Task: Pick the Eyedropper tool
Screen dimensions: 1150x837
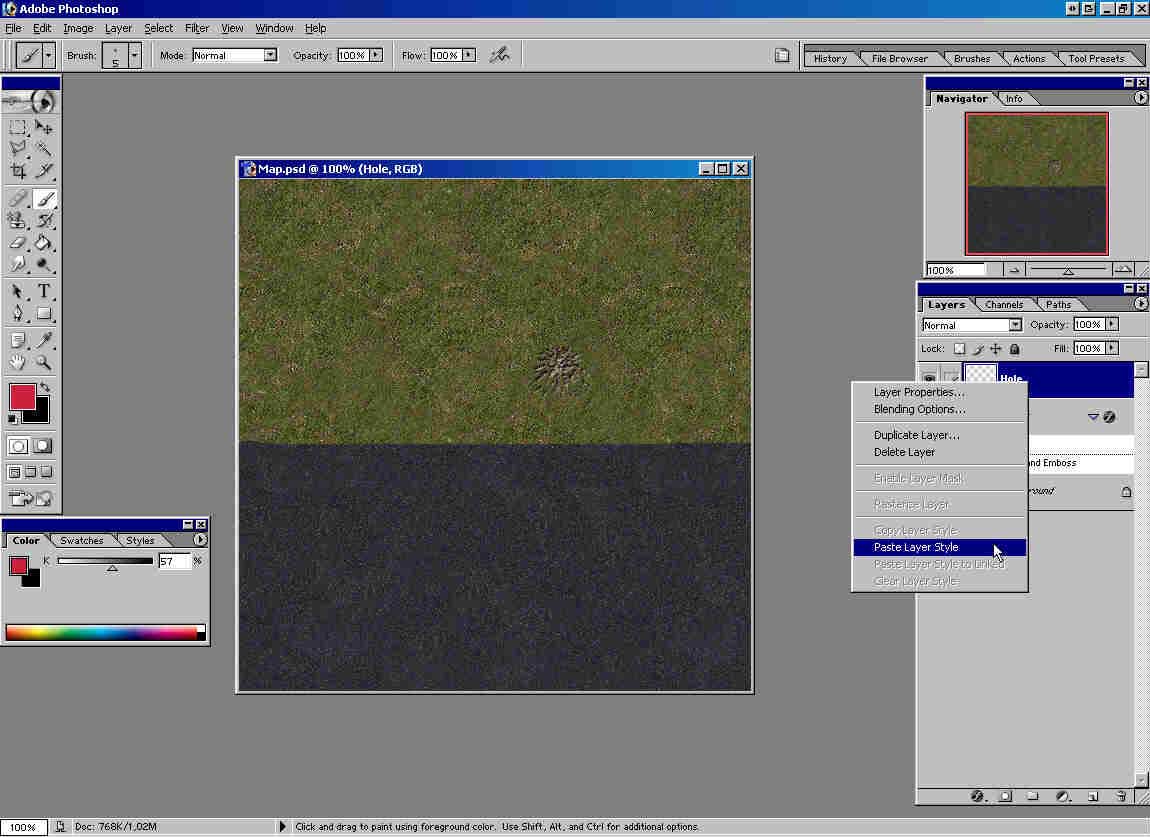Action: click(44, 341)
